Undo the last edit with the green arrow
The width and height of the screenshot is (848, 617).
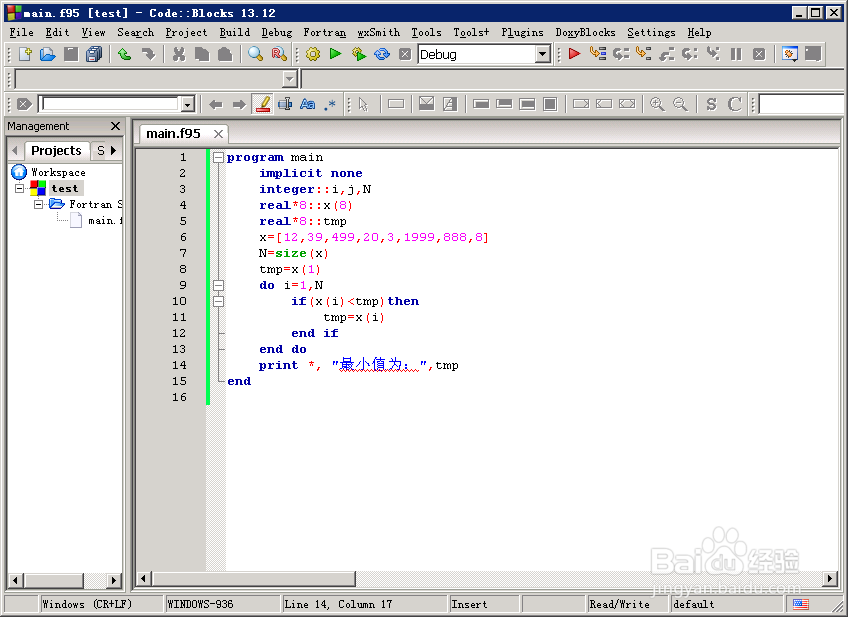(124, 54)
